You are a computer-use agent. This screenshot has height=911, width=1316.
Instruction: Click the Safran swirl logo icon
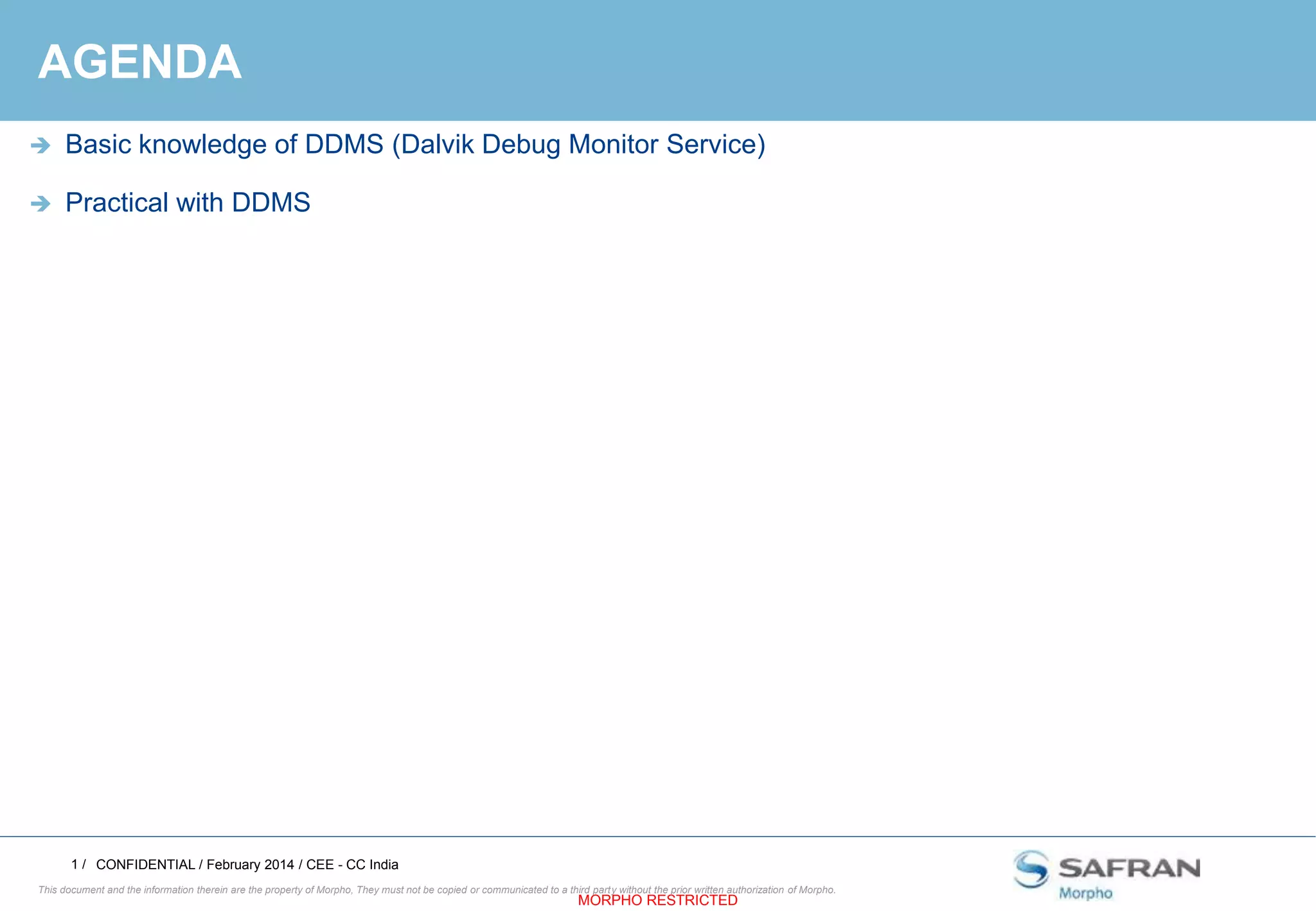coord(1031,869)
